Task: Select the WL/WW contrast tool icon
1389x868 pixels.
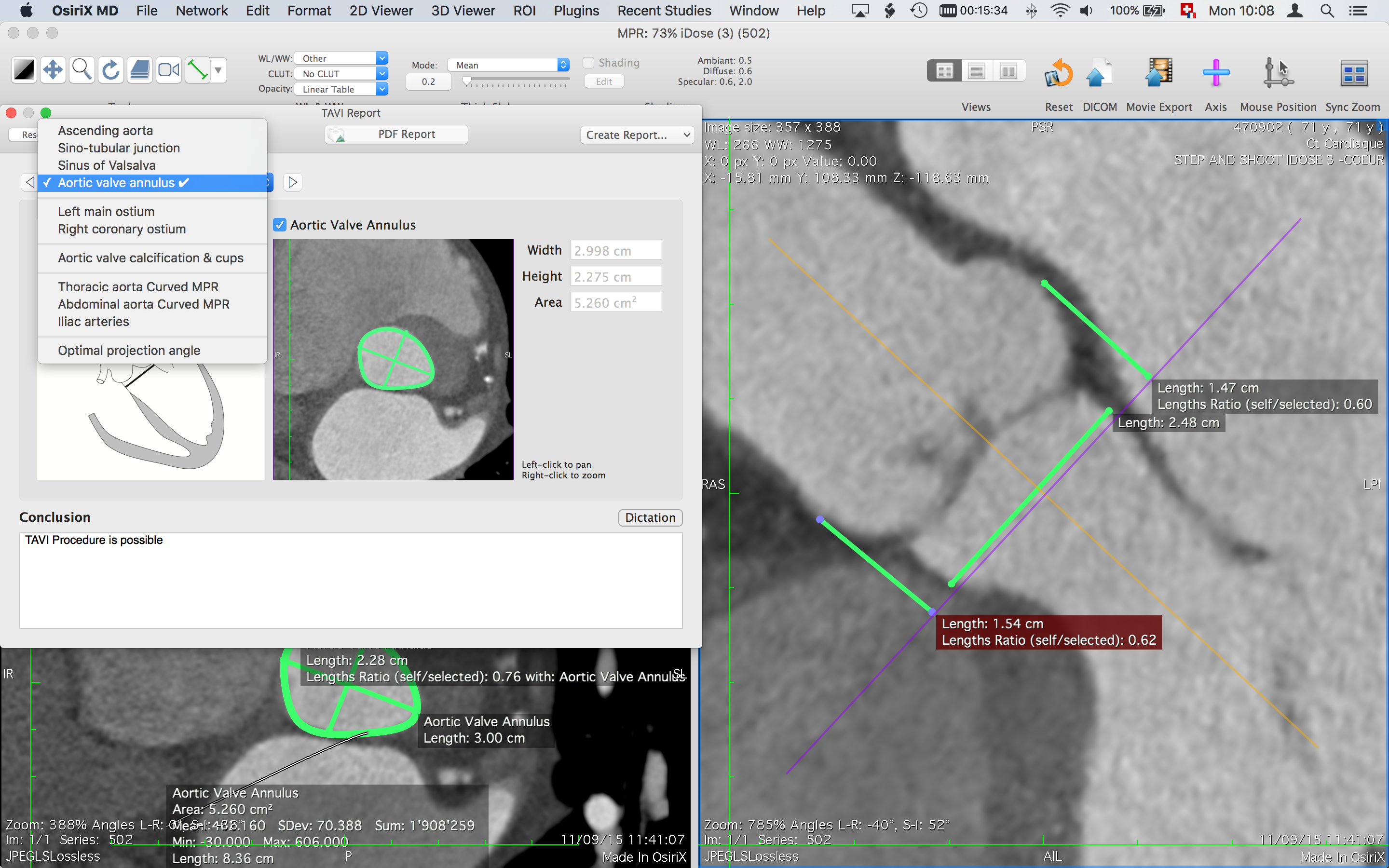Action: (24, 70)
